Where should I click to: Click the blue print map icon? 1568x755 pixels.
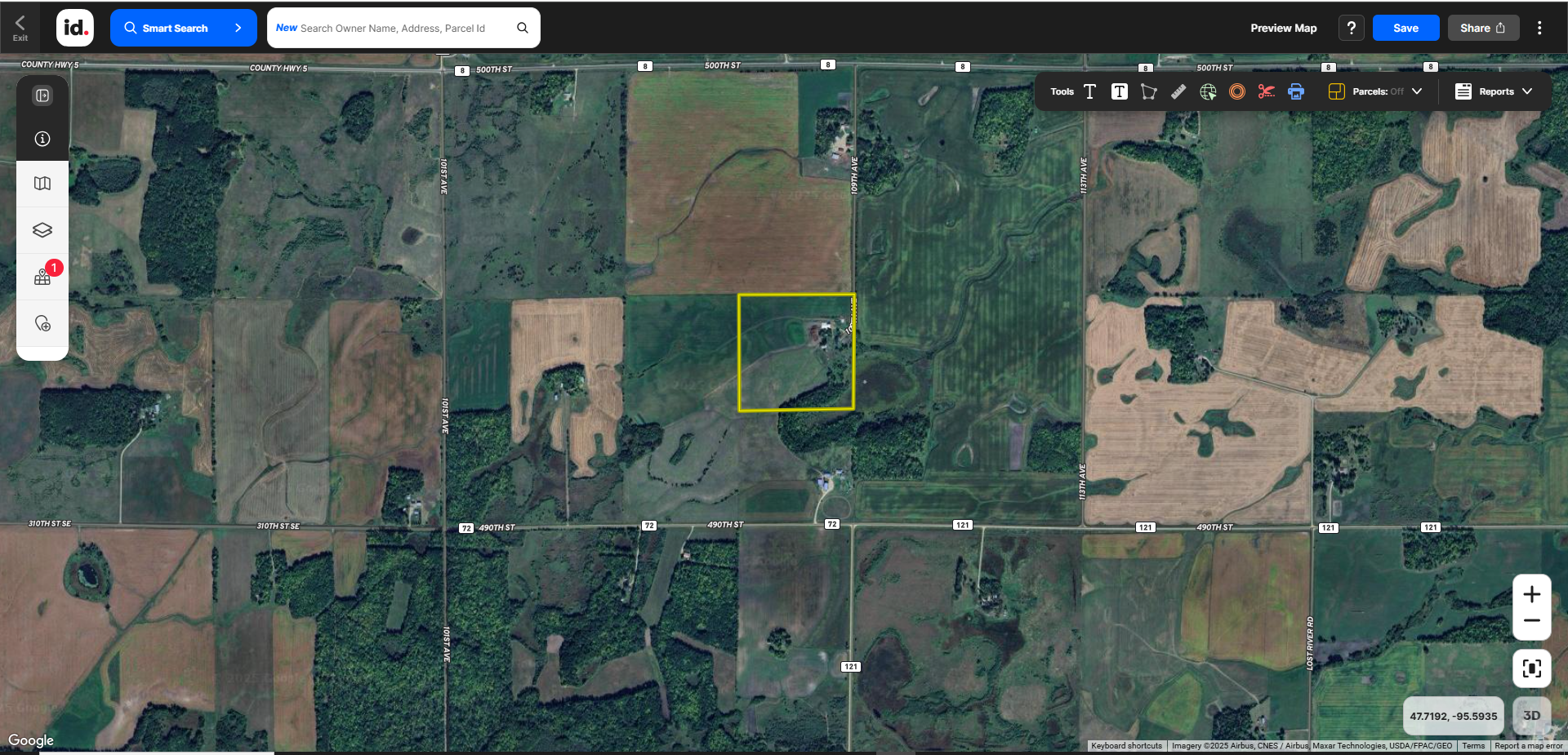coord(1296,91)
